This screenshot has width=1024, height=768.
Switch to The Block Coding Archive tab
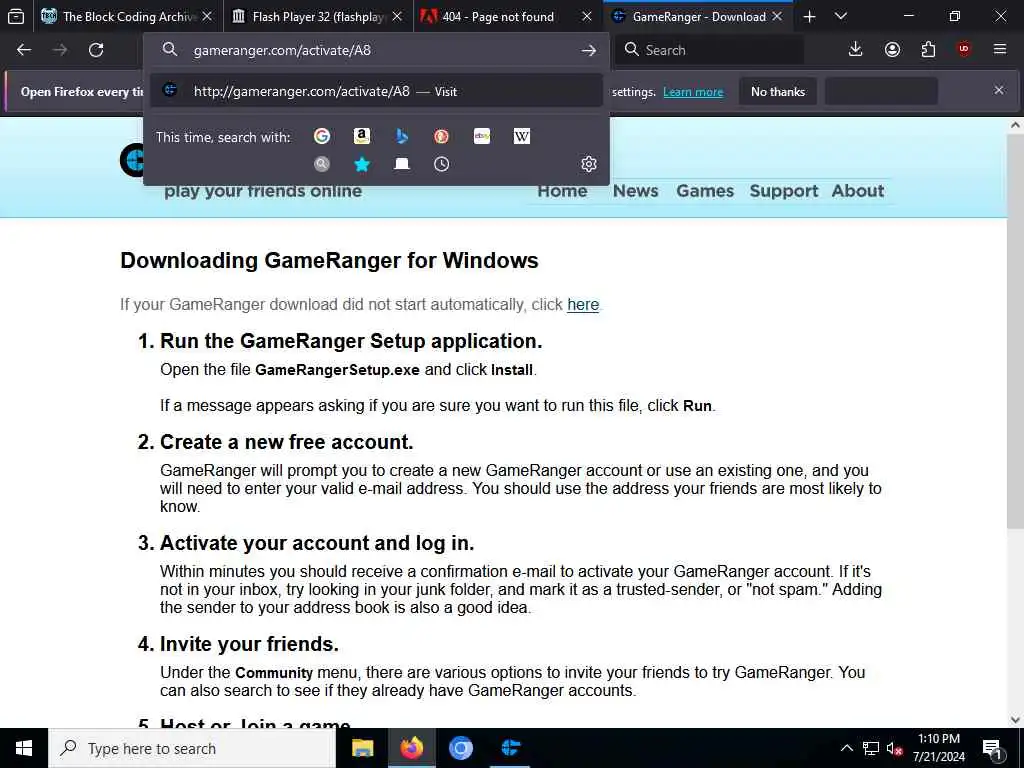[128, 16]
